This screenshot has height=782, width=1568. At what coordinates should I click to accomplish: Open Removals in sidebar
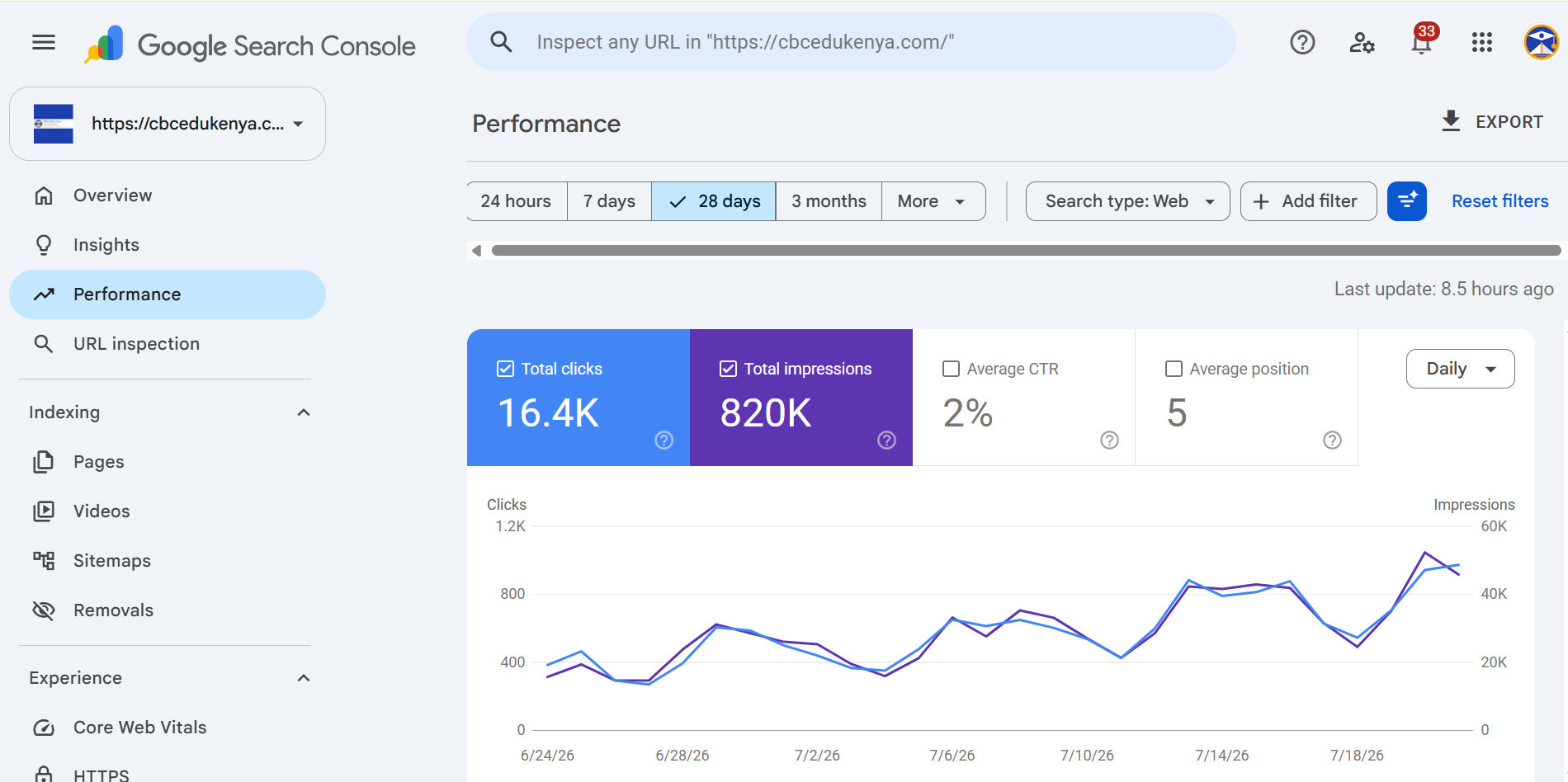point(168,610)
